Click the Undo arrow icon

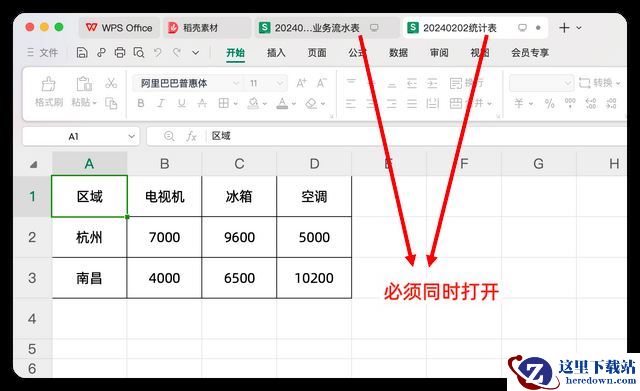(x=158, y=53)
